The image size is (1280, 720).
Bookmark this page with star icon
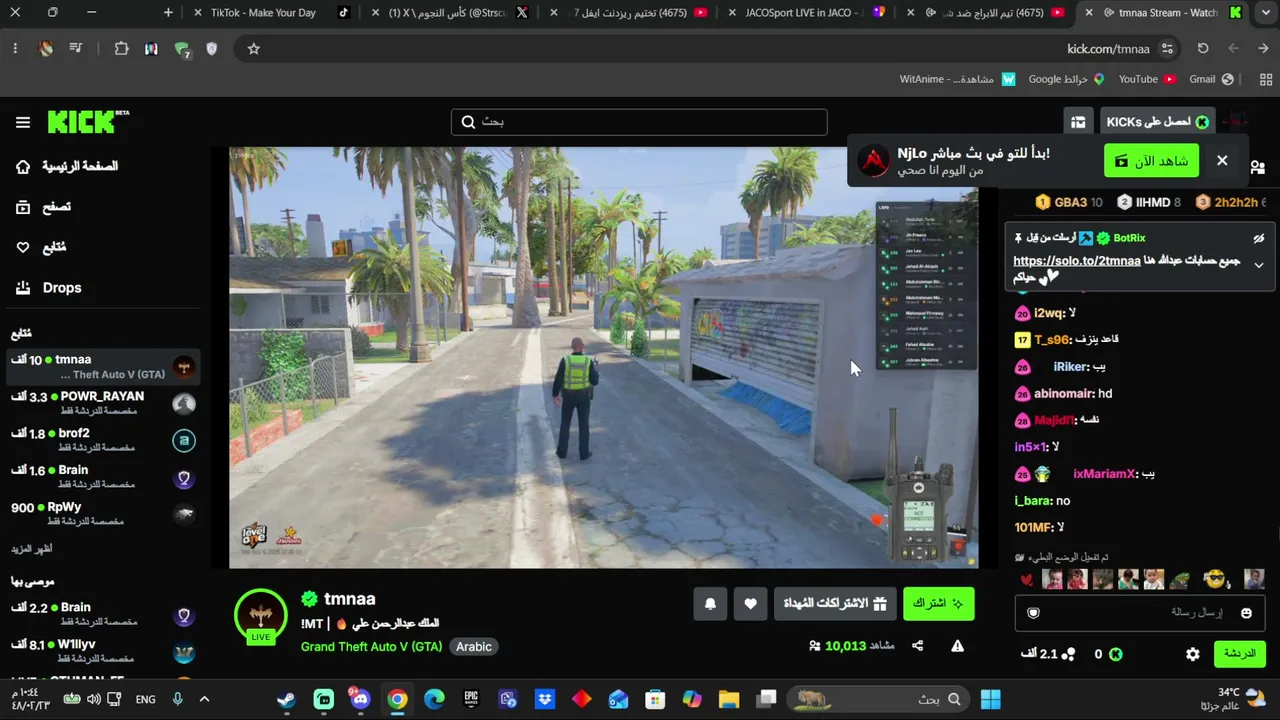click(254, 48)
